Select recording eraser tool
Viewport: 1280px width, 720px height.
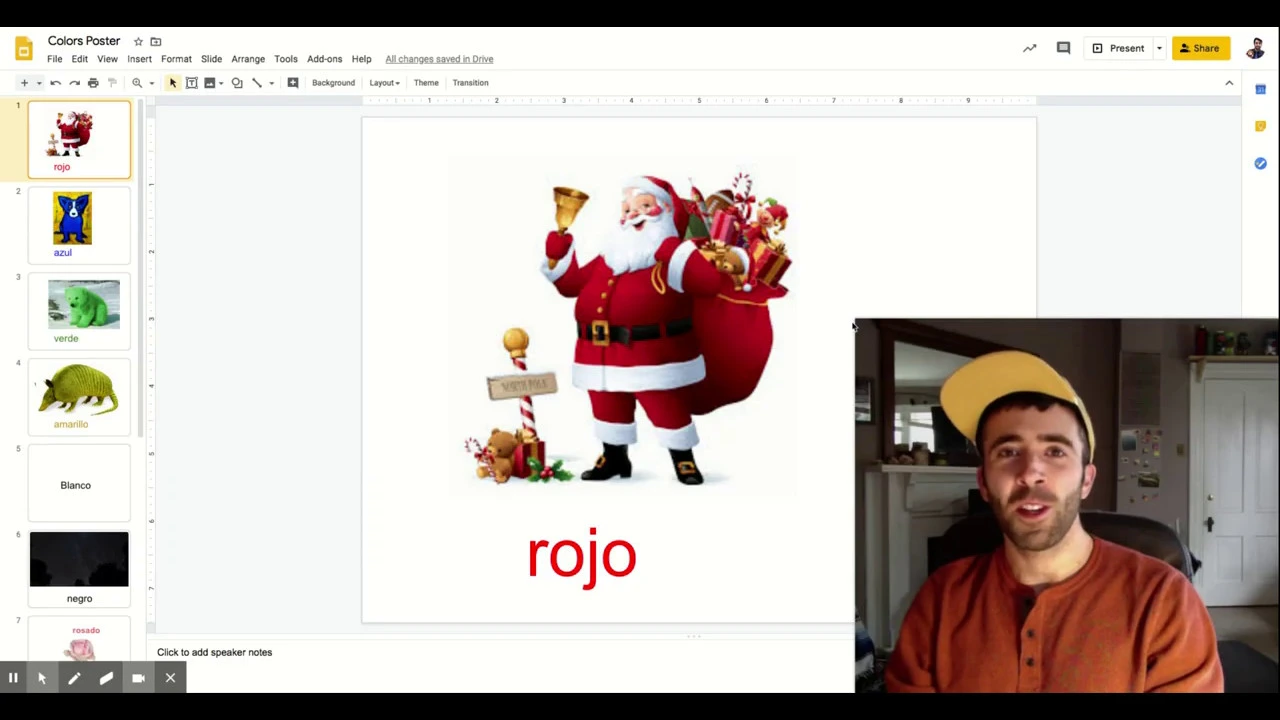point(106,678)
